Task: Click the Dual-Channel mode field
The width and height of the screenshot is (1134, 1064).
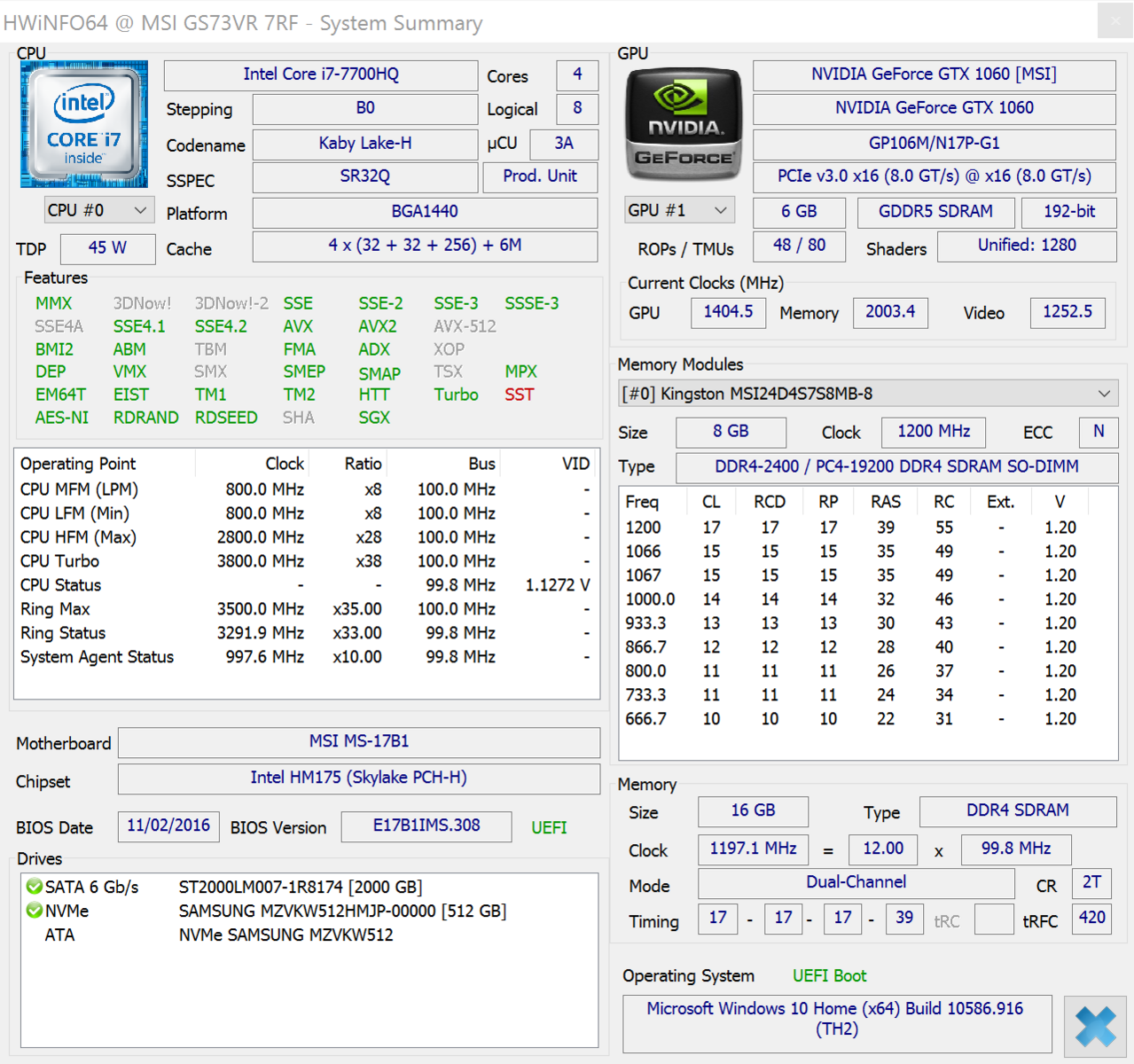Action: pos(856,883)
